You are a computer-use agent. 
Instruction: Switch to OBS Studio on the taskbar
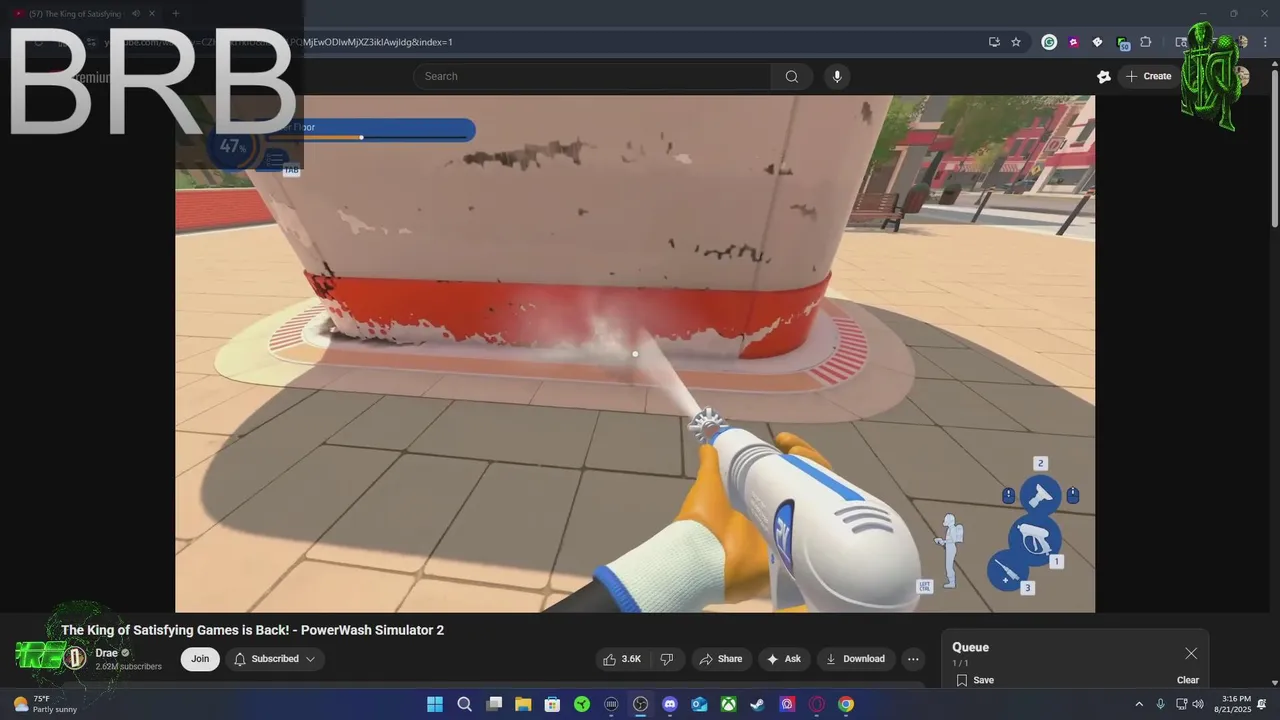(x=640, y=704)
